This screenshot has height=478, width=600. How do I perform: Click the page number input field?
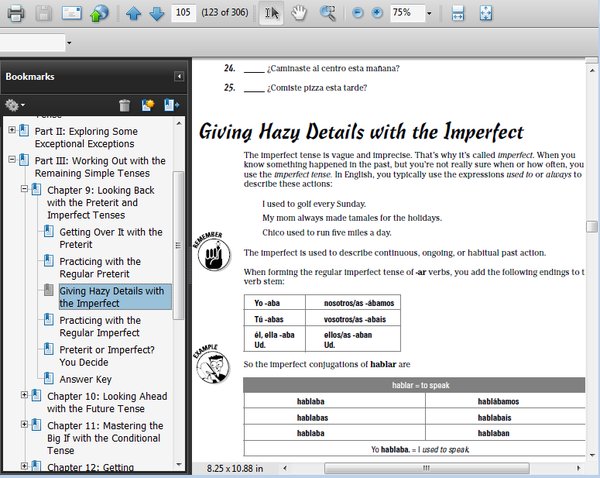tap(183, 13)
